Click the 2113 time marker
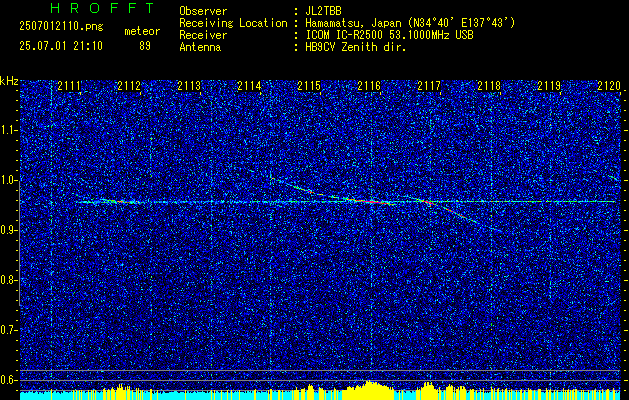Screen dimensions: 629x400 click(x=189, y=86)
